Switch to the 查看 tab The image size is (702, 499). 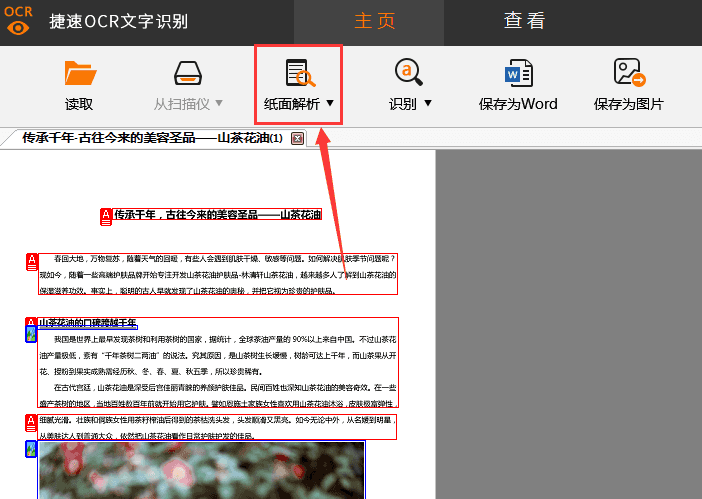coord(524,21)
